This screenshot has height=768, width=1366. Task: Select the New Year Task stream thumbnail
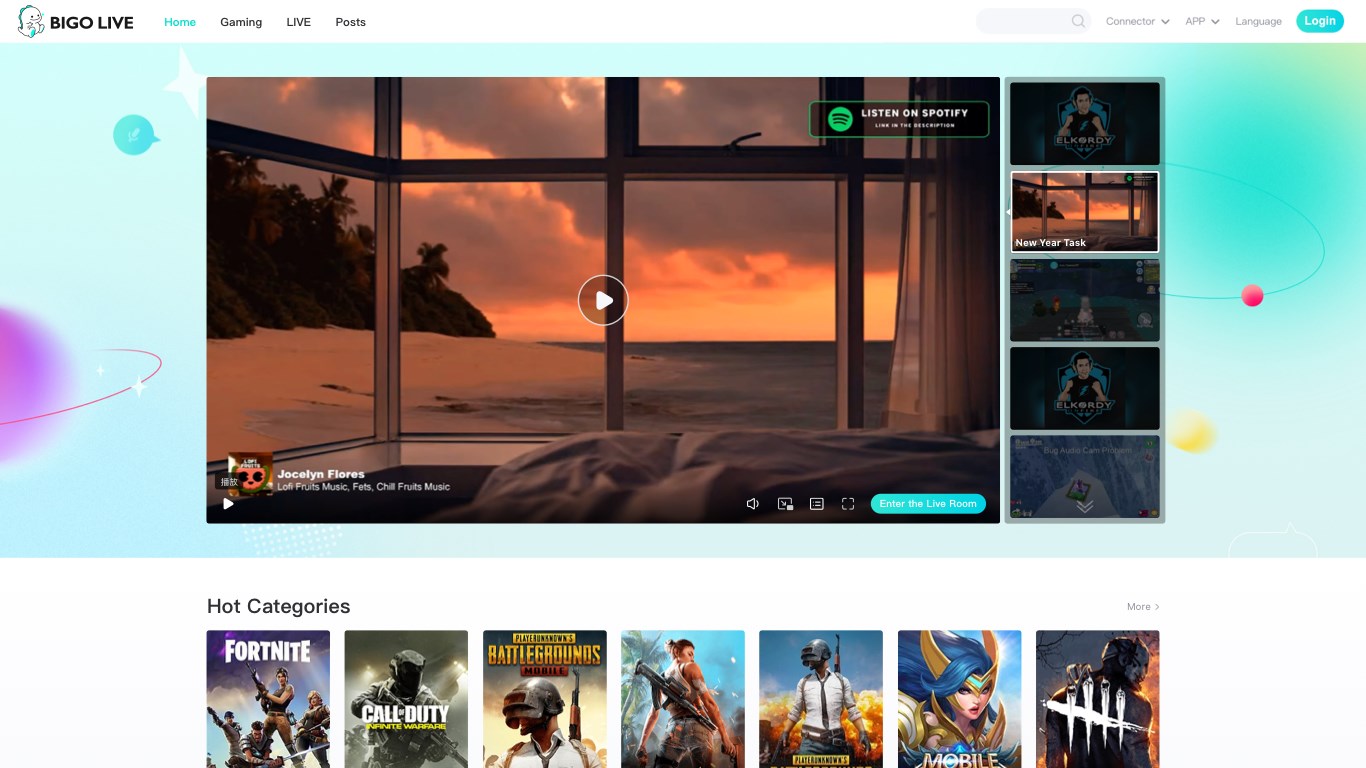1084,211
